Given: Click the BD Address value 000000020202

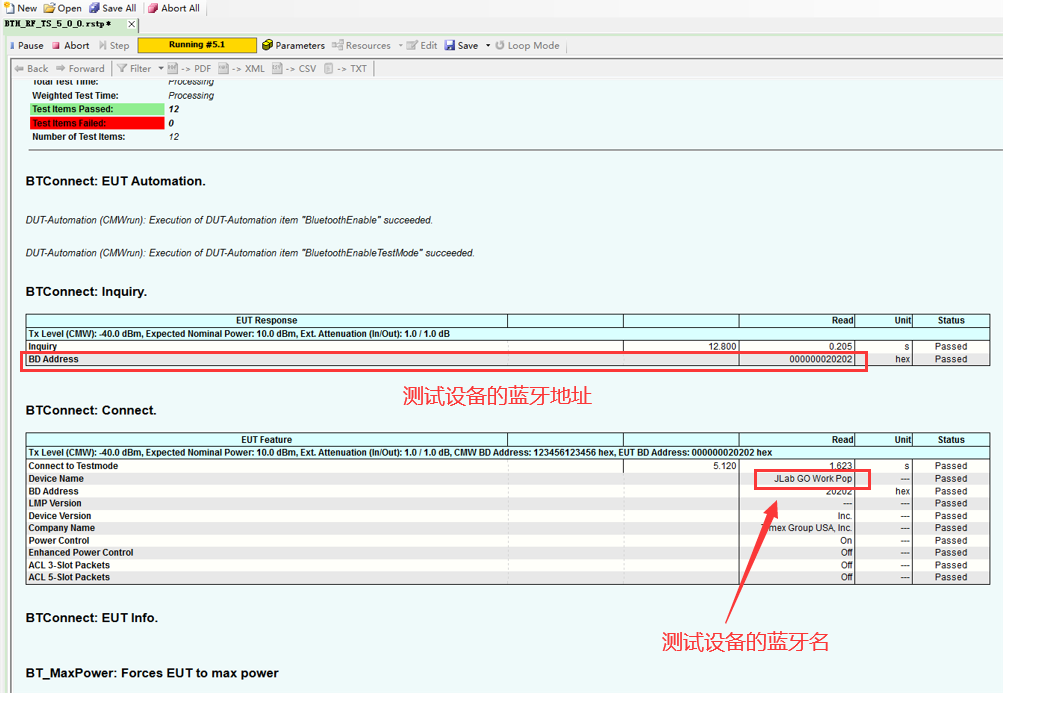Looking at the screenshot, I should tap(821, 359).
